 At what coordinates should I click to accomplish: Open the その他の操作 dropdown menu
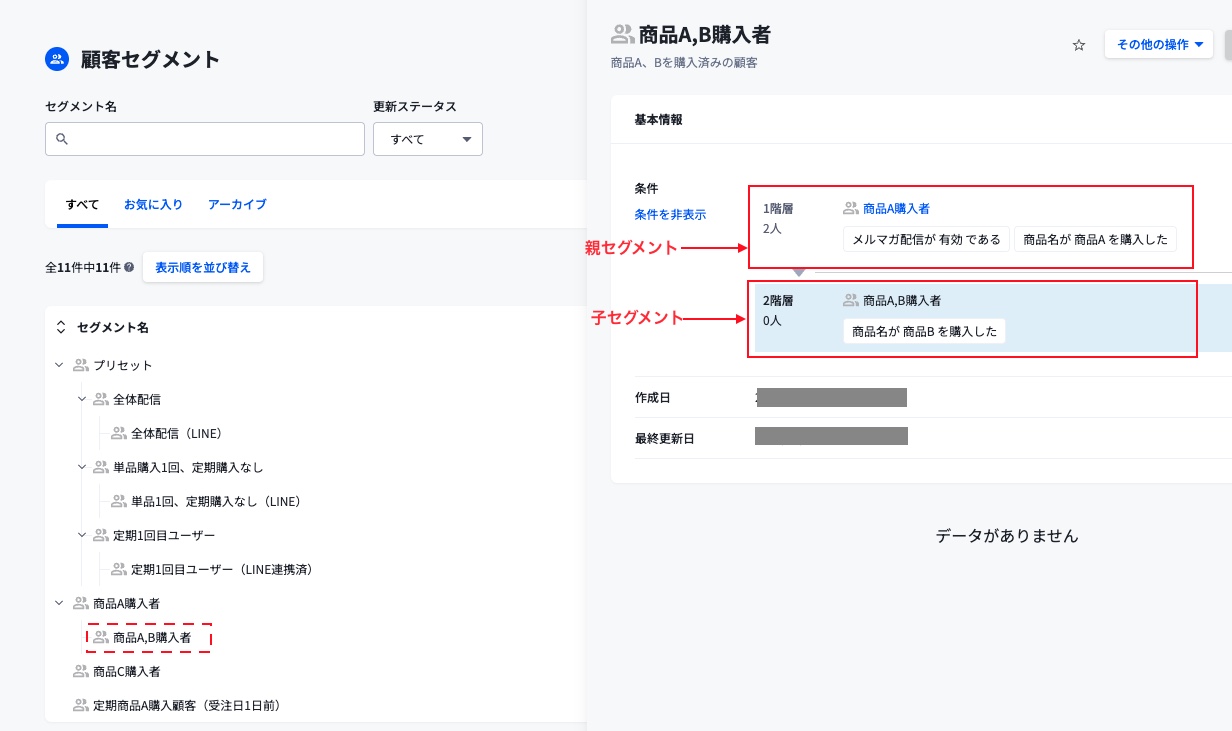pos(1158,45)
